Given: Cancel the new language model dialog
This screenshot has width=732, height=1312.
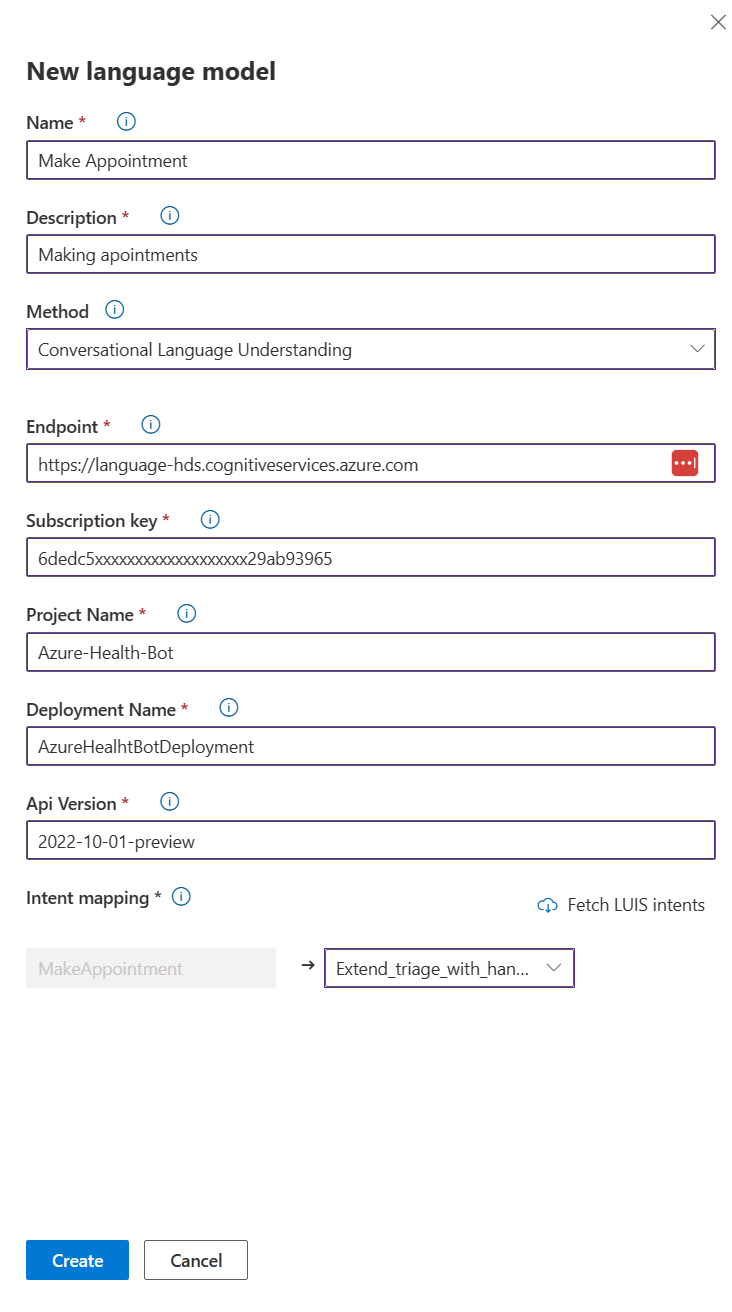Looking at the screenshot, I should point(196,1260).
